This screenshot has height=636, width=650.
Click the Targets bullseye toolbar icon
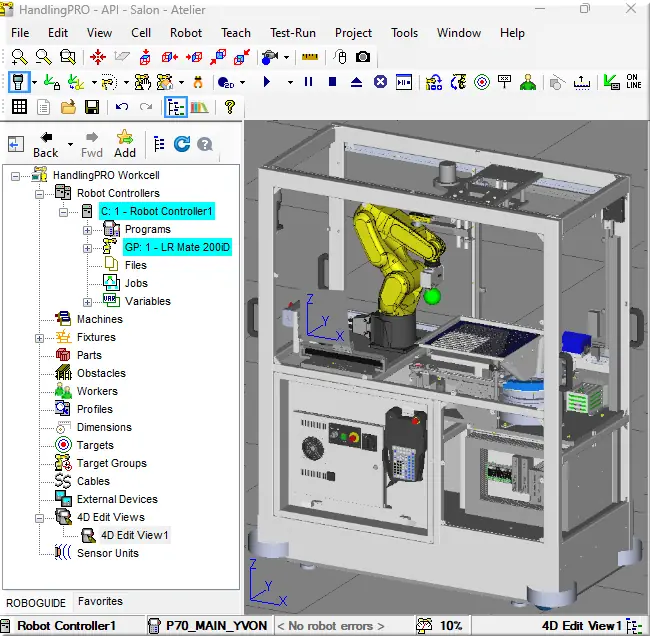click(x=482, y=82)
